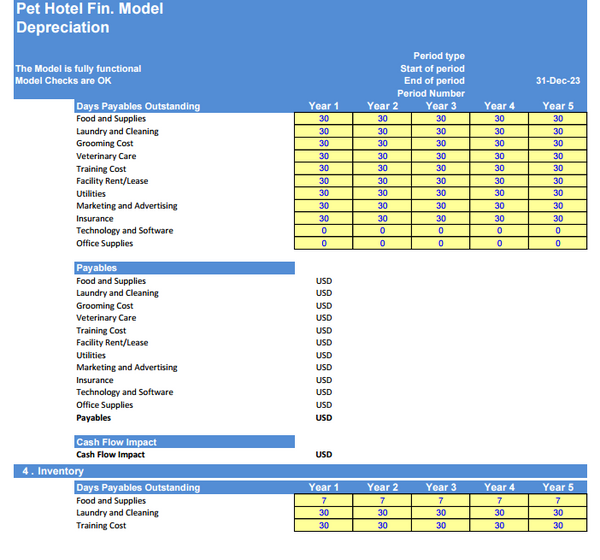Screen dimensions: 600x560
Task: Click Year 4 column header in top table
Action: pyautogui.click(x=499, y=106)
